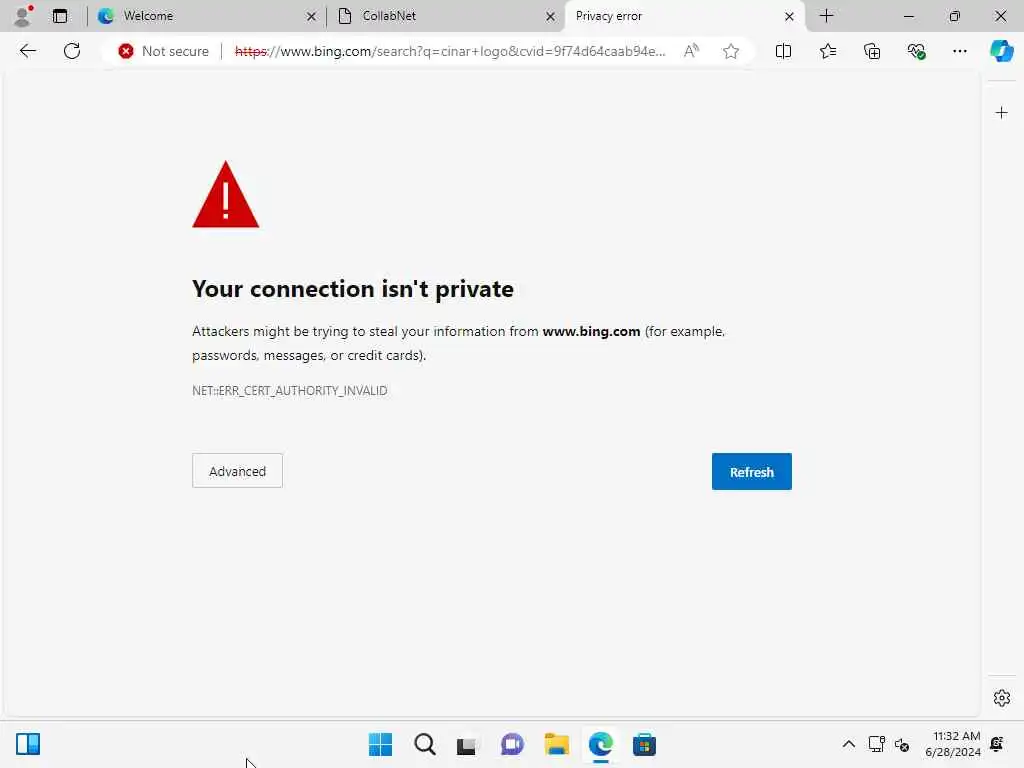The image size is (1024, 768).
Task: Open Settings and more ellipsis menu
Action: point(959,51)
